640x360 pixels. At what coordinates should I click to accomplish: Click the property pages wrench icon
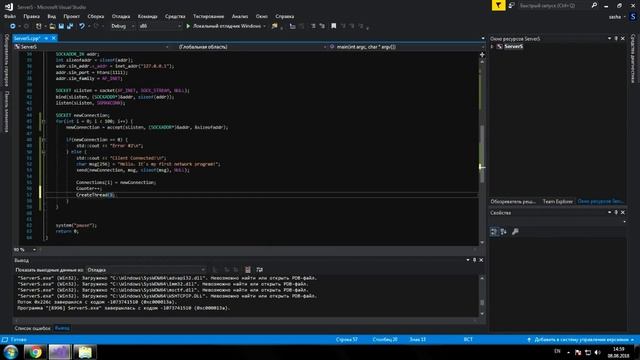point(515,232)
